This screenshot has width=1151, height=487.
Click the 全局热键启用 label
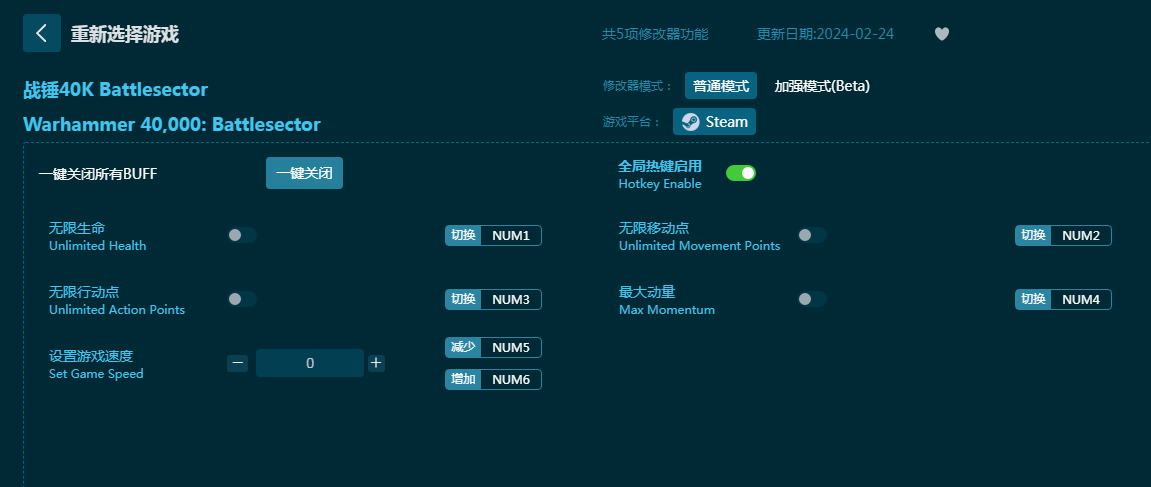pos(660,166)
